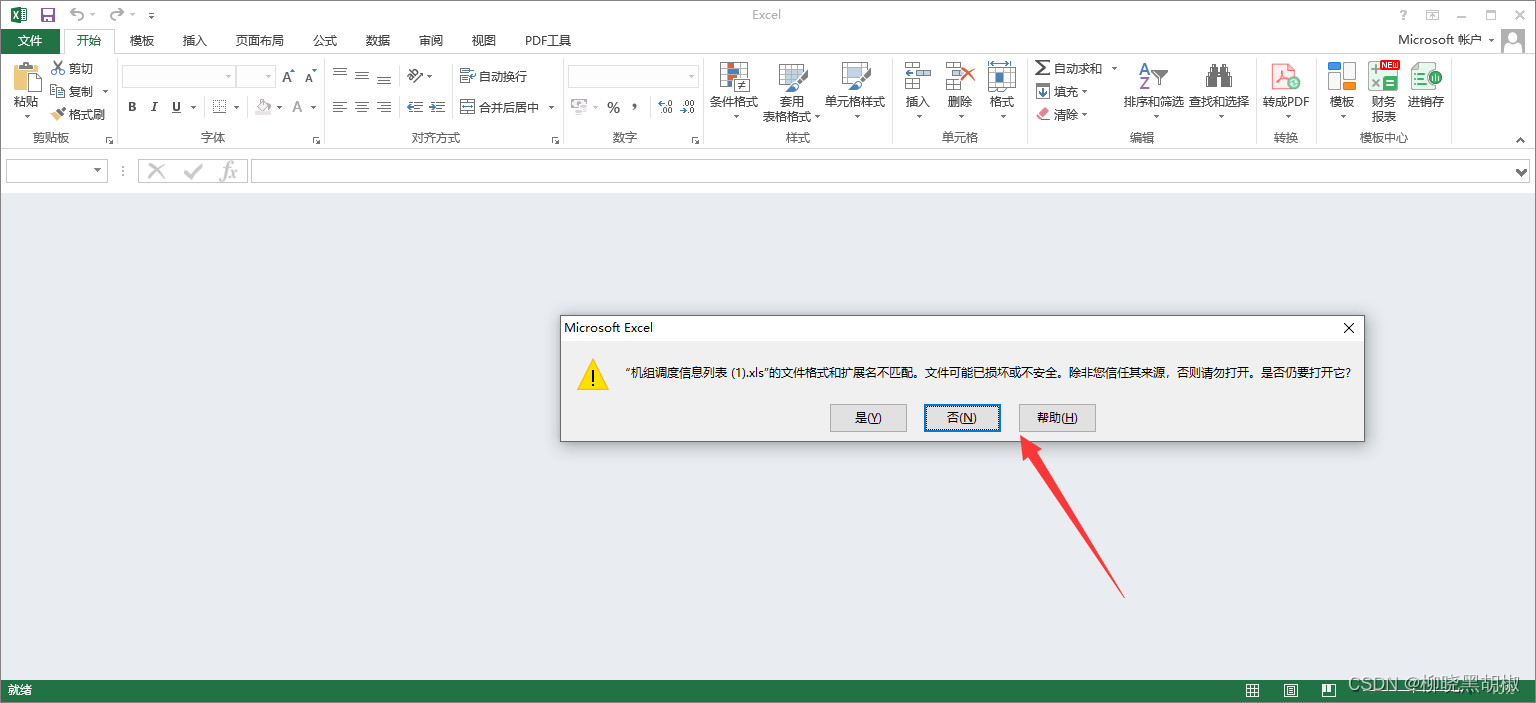Switch to the Page Layout (页面布局) tab
Image resolution: width=1536 pixels, height=703 pixels.
[x=259, y=41]
